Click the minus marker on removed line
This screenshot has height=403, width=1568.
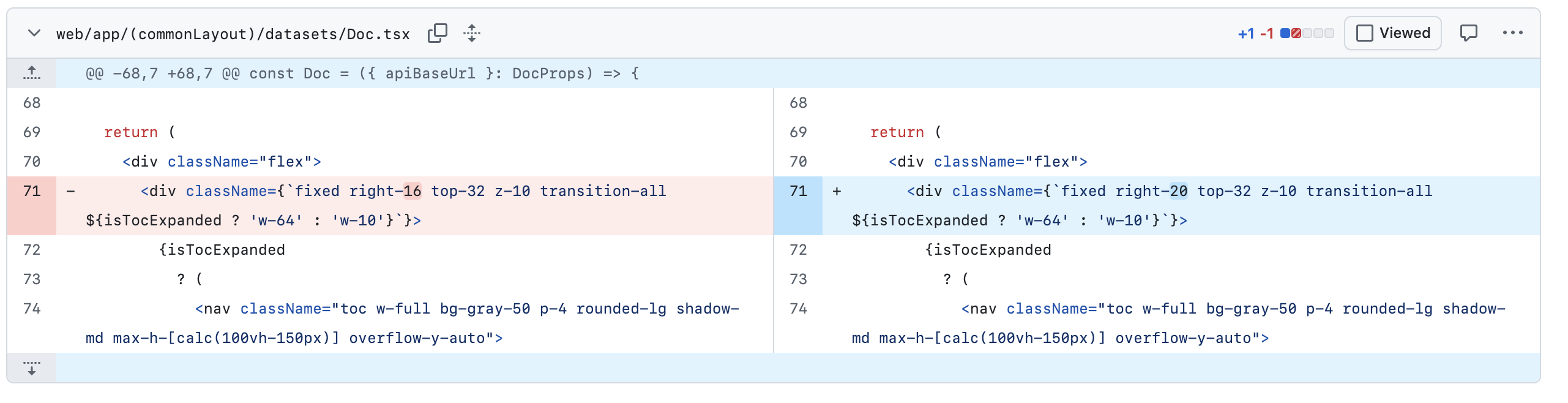click(x=71, y=191)
